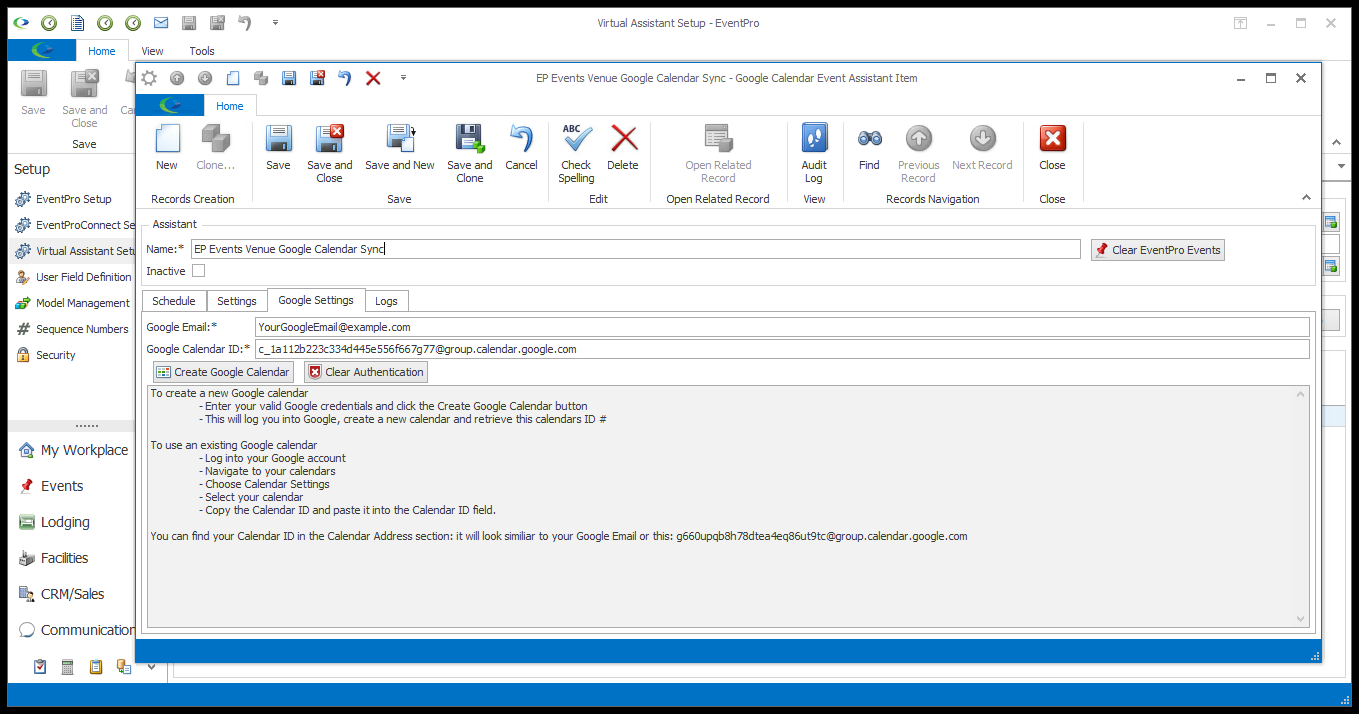Click the calculator icon in the navigation footer
Screen dimensions: 1359x714
coord(68,667)
